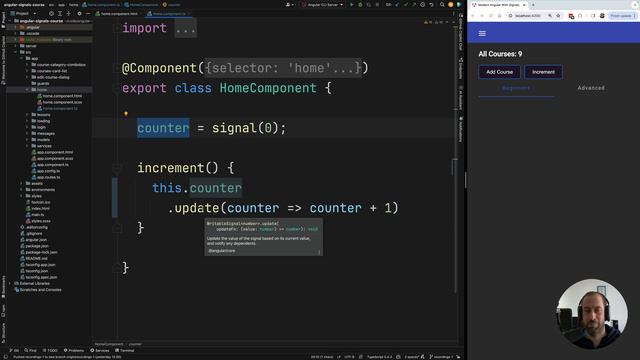Viewport: 640px width, 360px height.
Task: Select the Advanced tab in the web app
Action: tap(591, 88)
